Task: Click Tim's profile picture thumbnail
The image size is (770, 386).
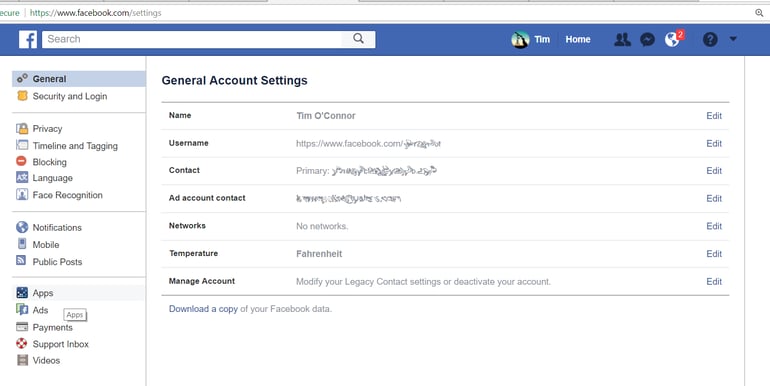Action: (520, 39)
